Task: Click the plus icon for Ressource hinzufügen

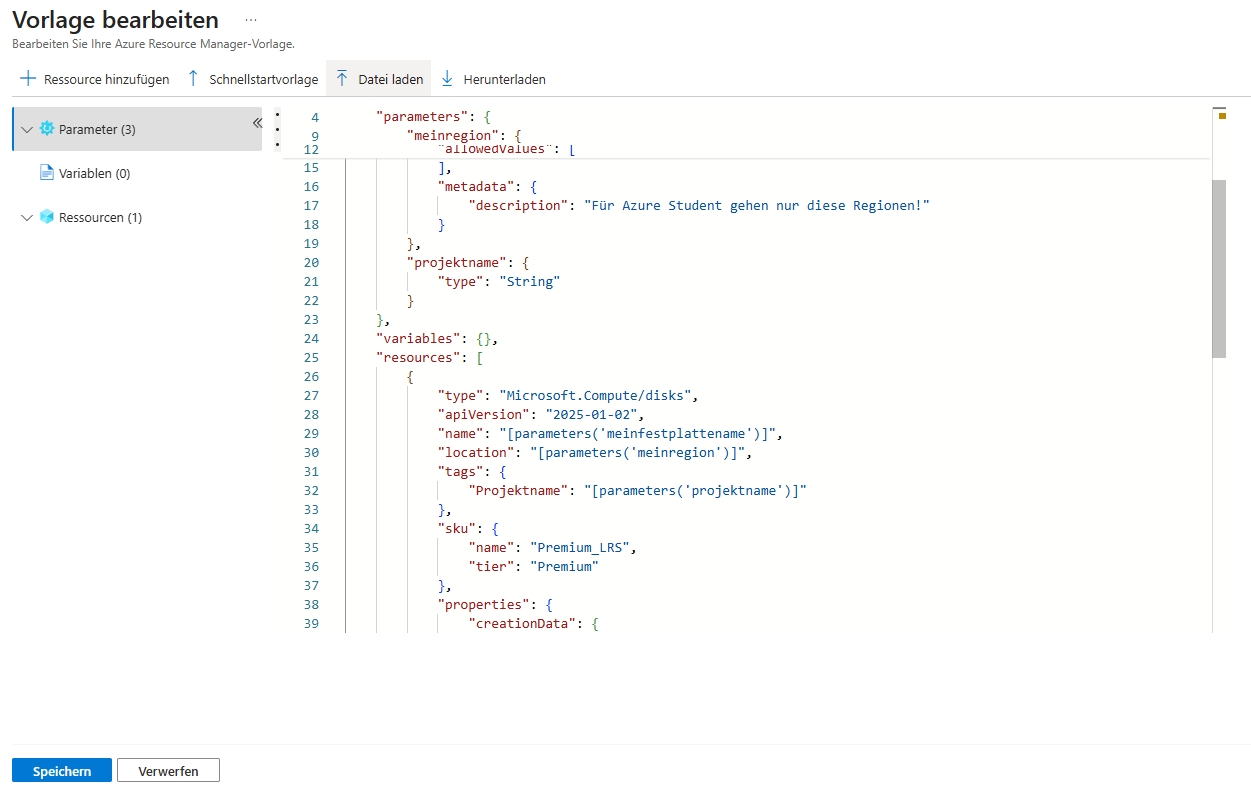Action: point(28,79)
